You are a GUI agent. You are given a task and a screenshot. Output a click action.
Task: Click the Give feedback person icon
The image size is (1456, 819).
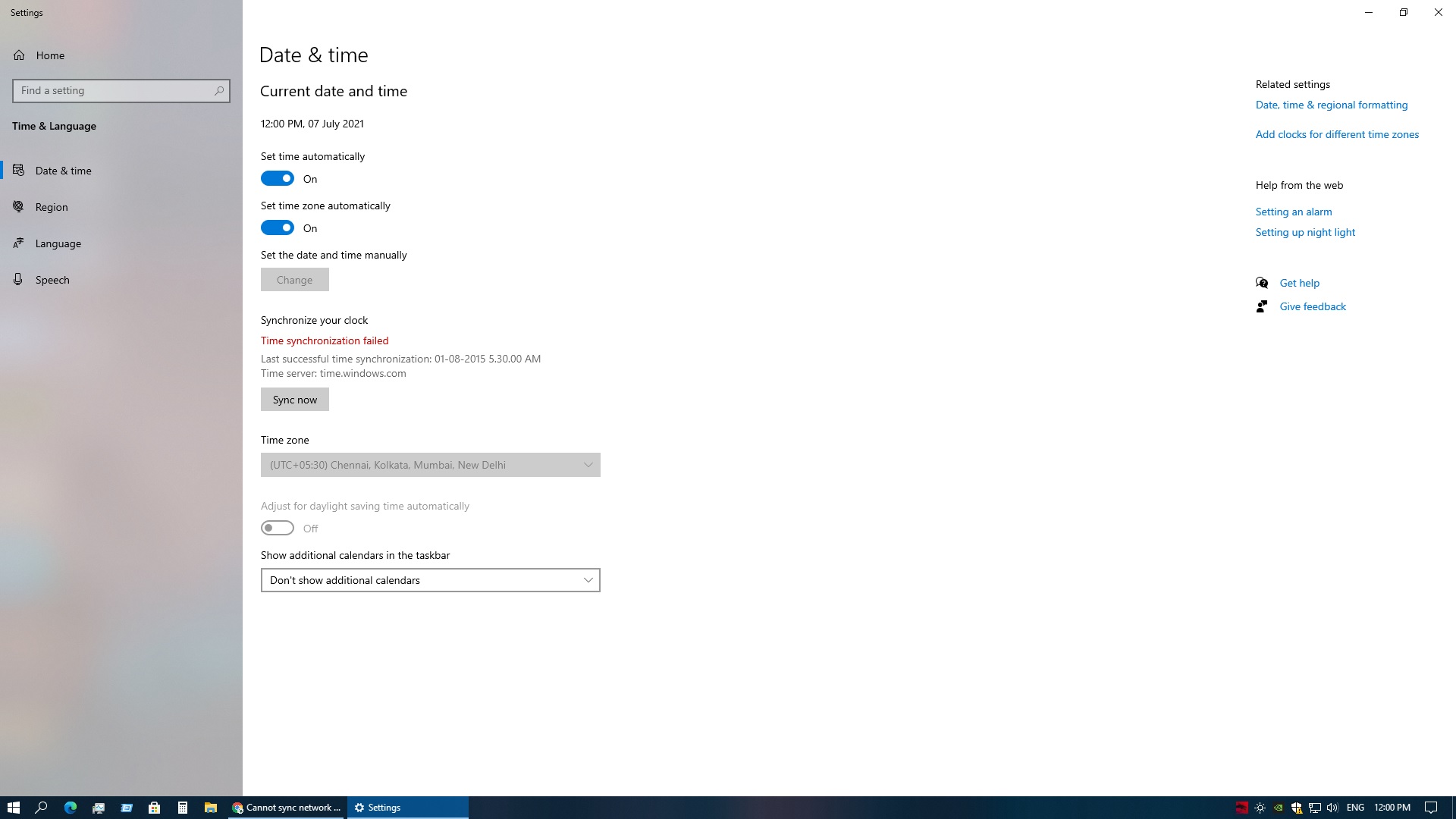1262,306
